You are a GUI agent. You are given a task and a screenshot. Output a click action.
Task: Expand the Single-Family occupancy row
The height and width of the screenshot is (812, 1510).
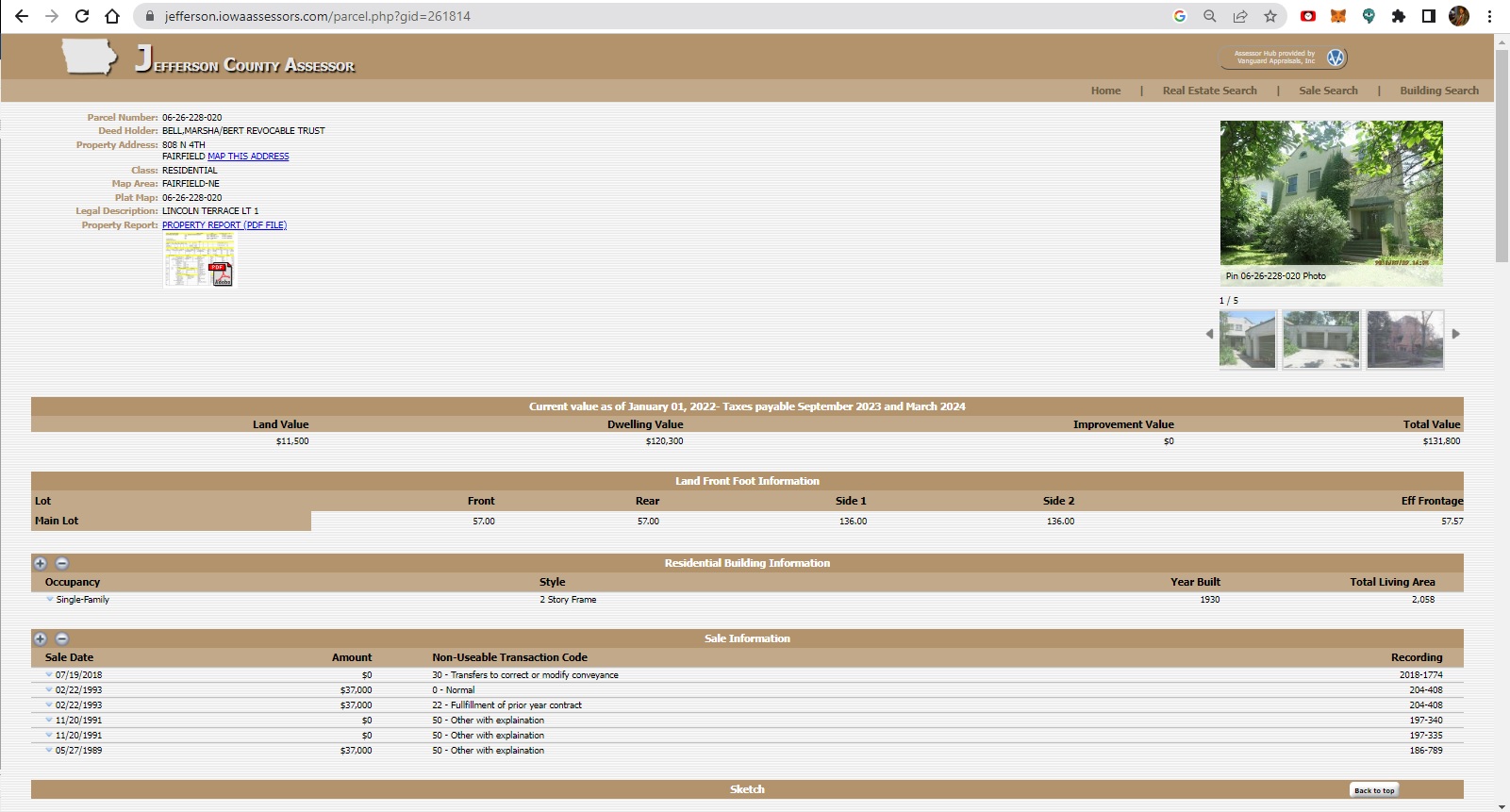pyautogui.click(x=50, y=599)
